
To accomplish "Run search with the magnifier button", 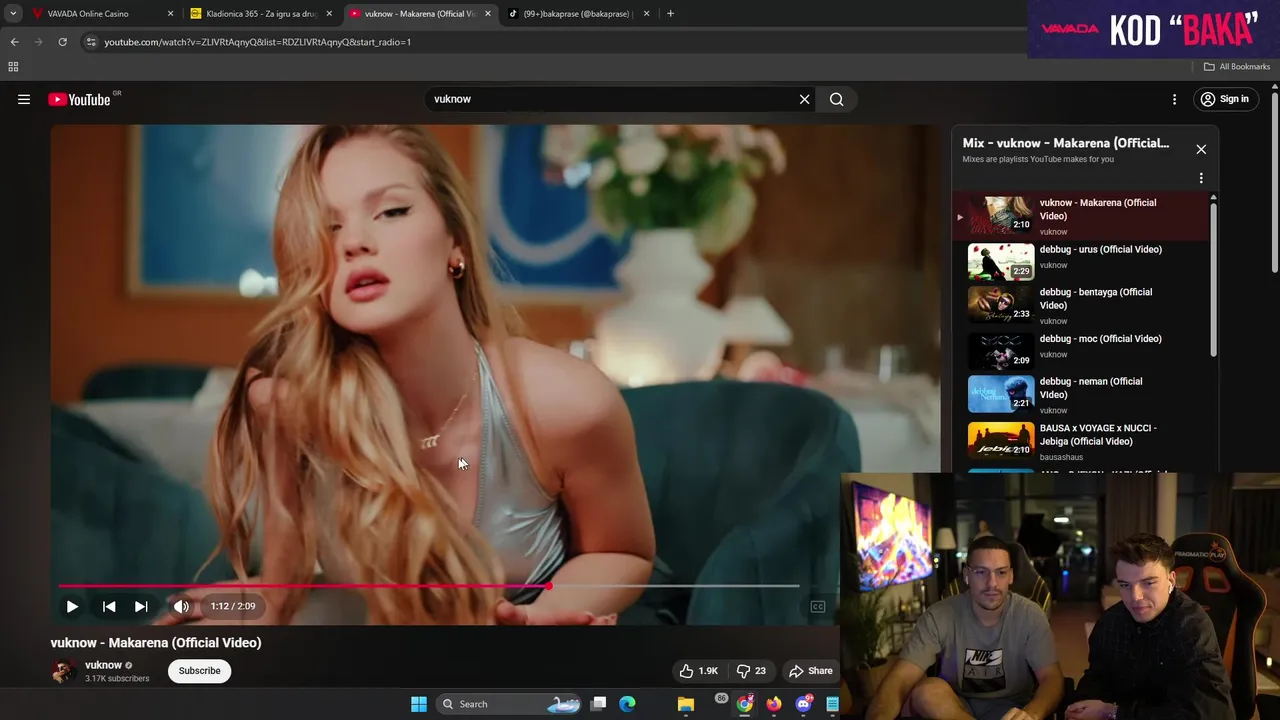I will (x=836, y=99).
